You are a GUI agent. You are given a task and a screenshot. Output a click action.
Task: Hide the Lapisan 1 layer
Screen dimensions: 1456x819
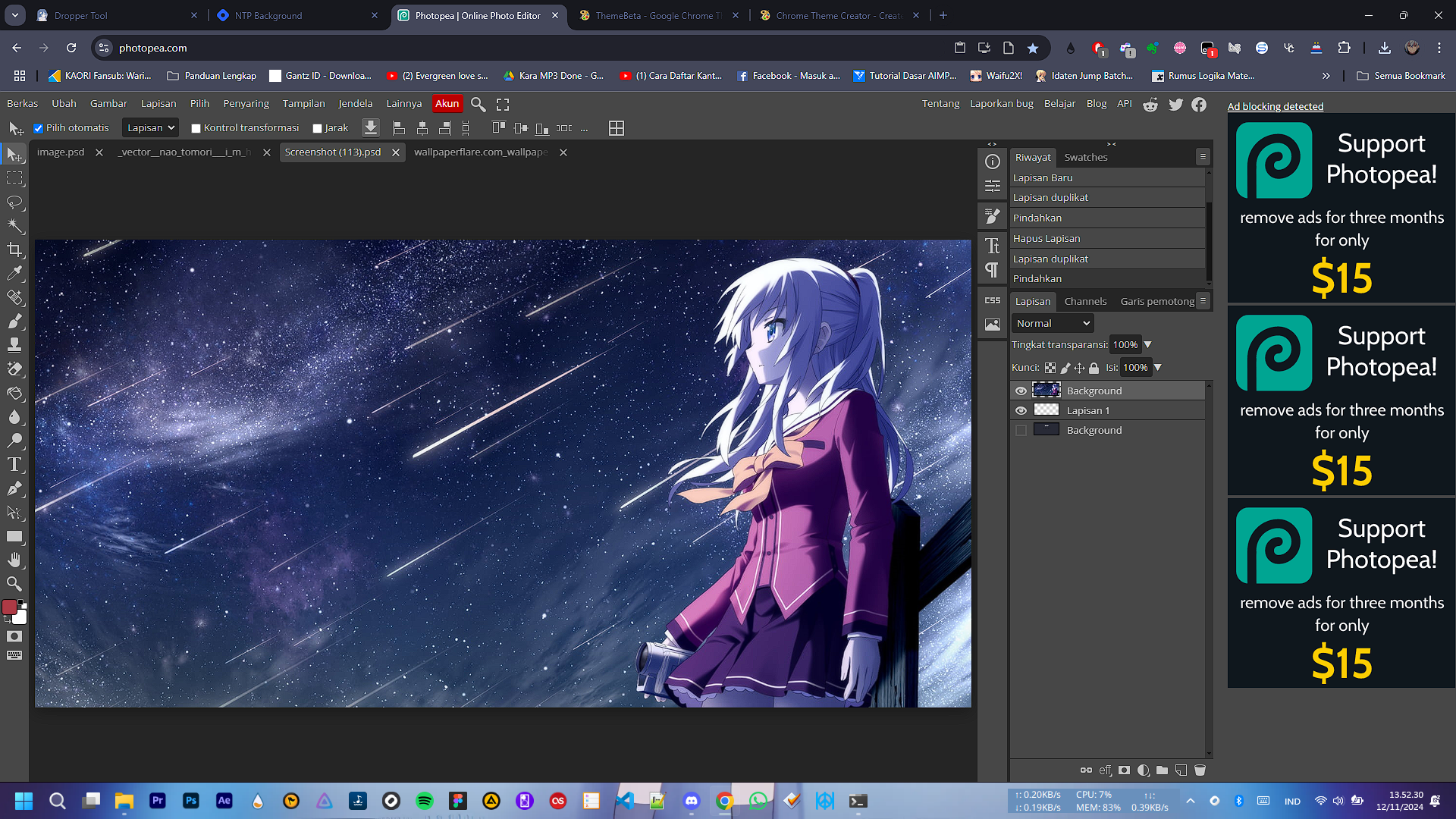click(1021, 410)
